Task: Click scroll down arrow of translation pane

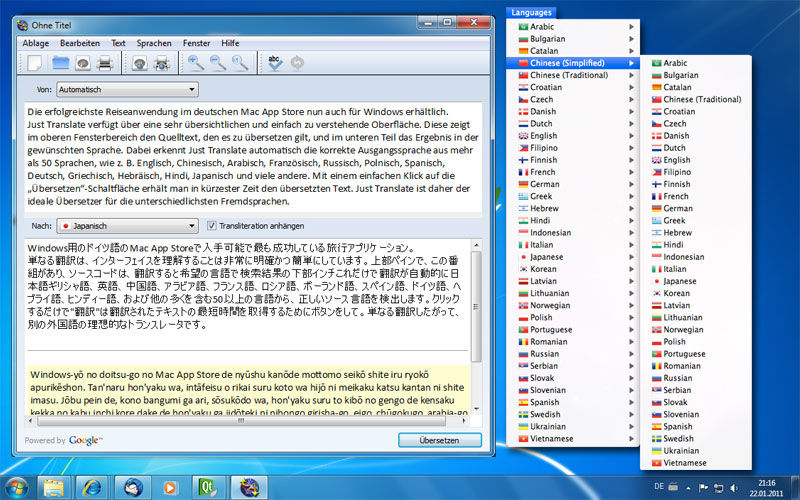Action: [x=477, y=409]
